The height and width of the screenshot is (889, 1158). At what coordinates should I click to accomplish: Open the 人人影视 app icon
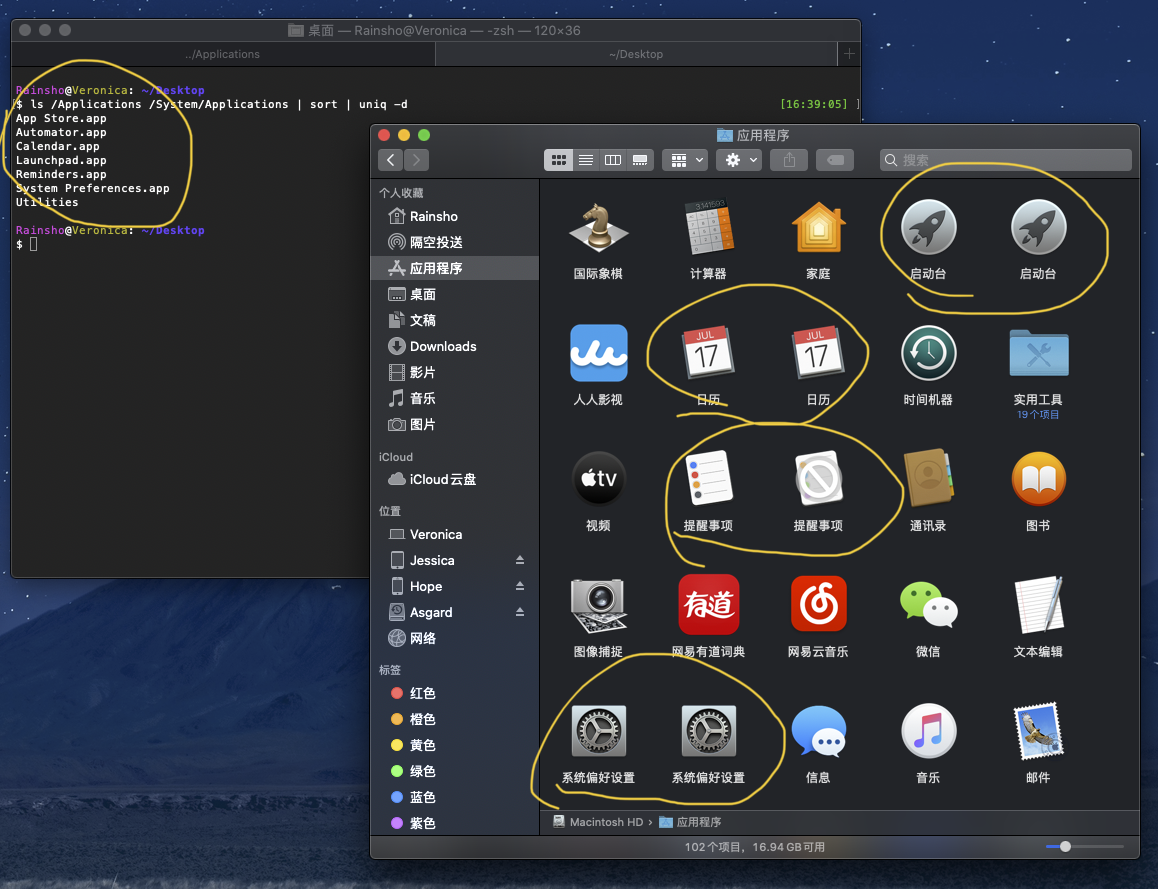(x=598, y=354)
